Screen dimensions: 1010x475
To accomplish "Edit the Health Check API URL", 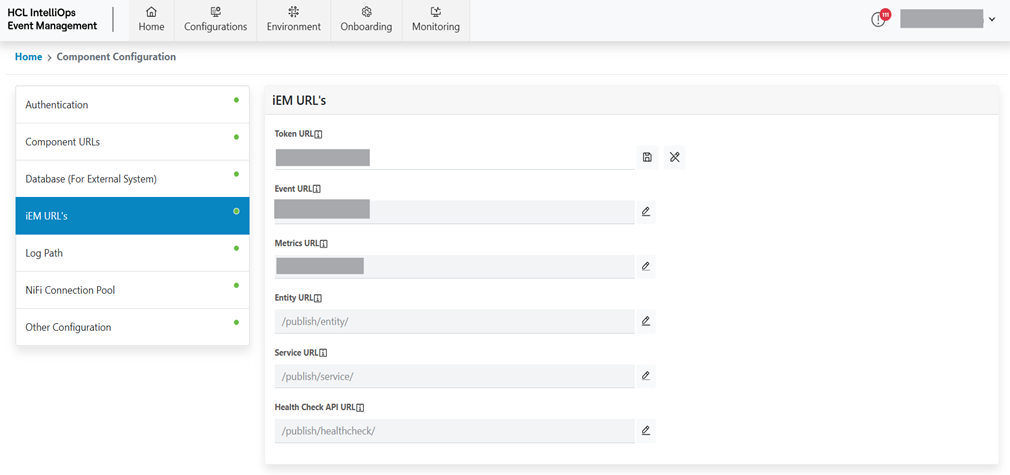I will pyautogui.click(x=646, y=431).
